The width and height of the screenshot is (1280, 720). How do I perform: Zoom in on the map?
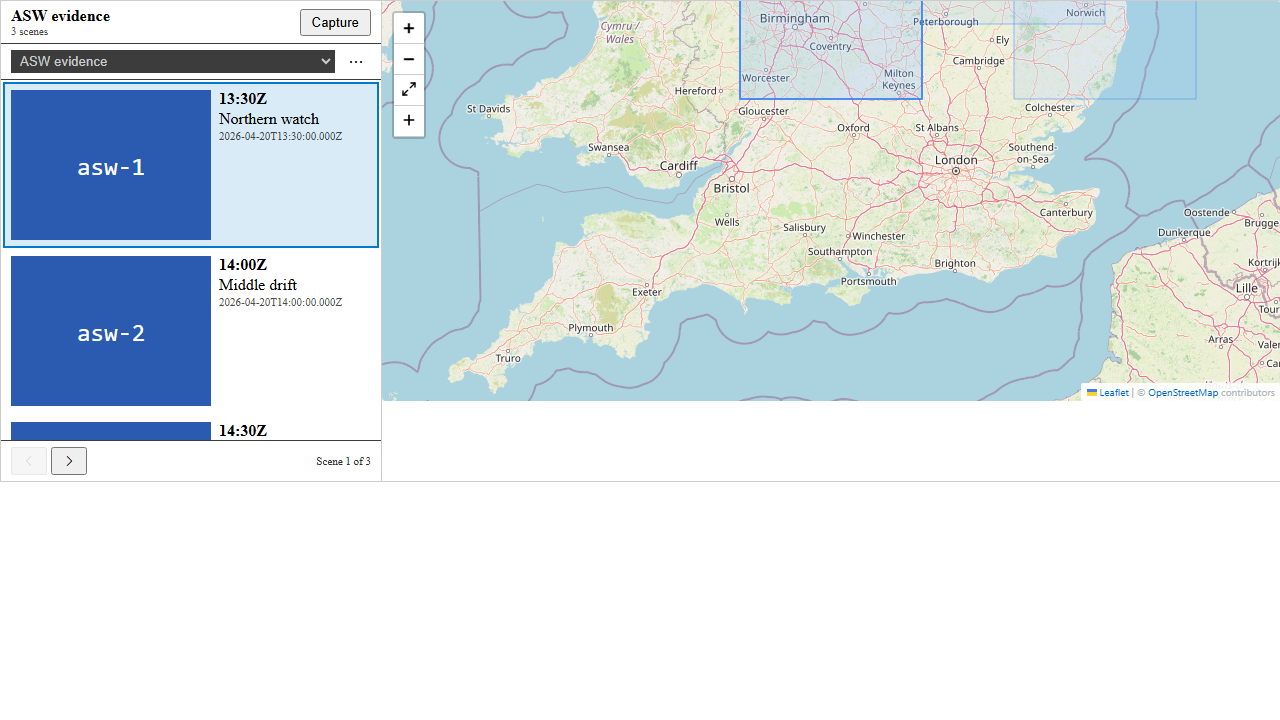click(x=409, y=28)
